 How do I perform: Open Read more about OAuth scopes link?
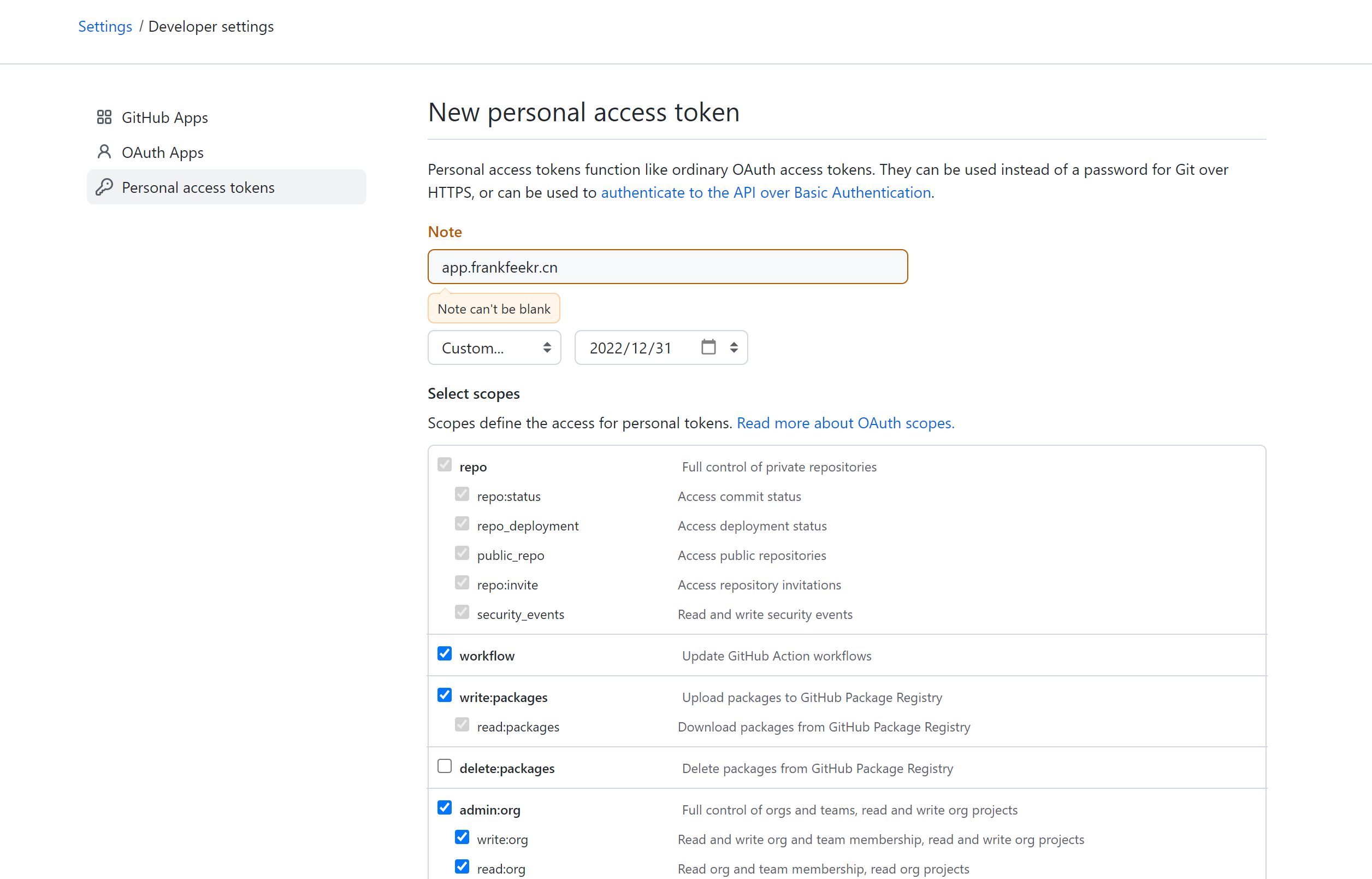[x=845, y=423]
